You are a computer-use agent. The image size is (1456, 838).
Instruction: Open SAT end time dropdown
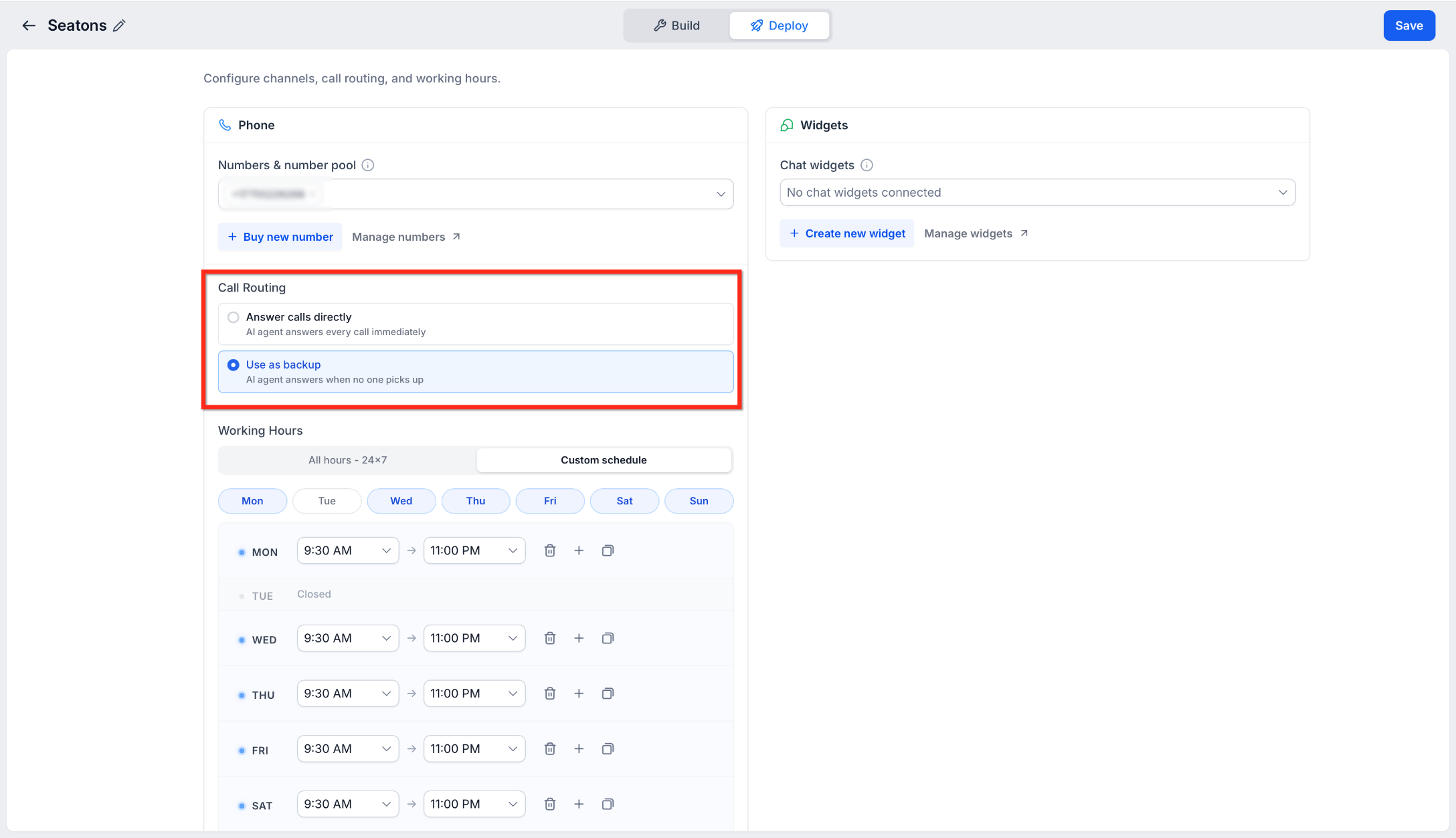(474, 804)
